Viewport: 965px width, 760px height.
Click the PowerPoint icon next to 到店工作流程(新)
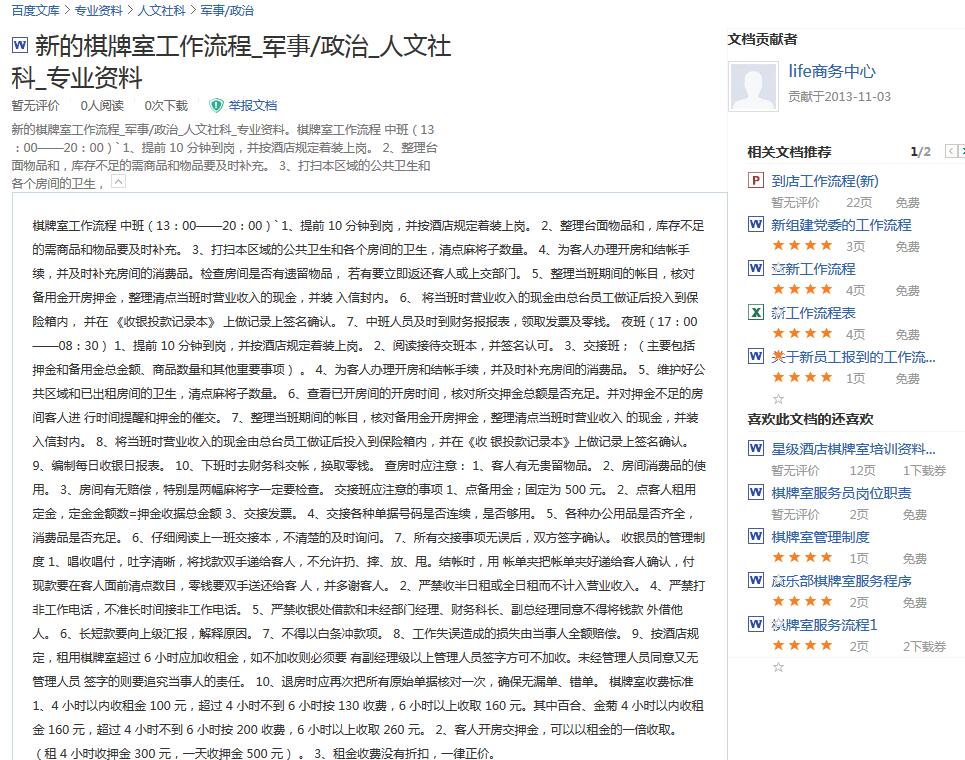point(756,181)
